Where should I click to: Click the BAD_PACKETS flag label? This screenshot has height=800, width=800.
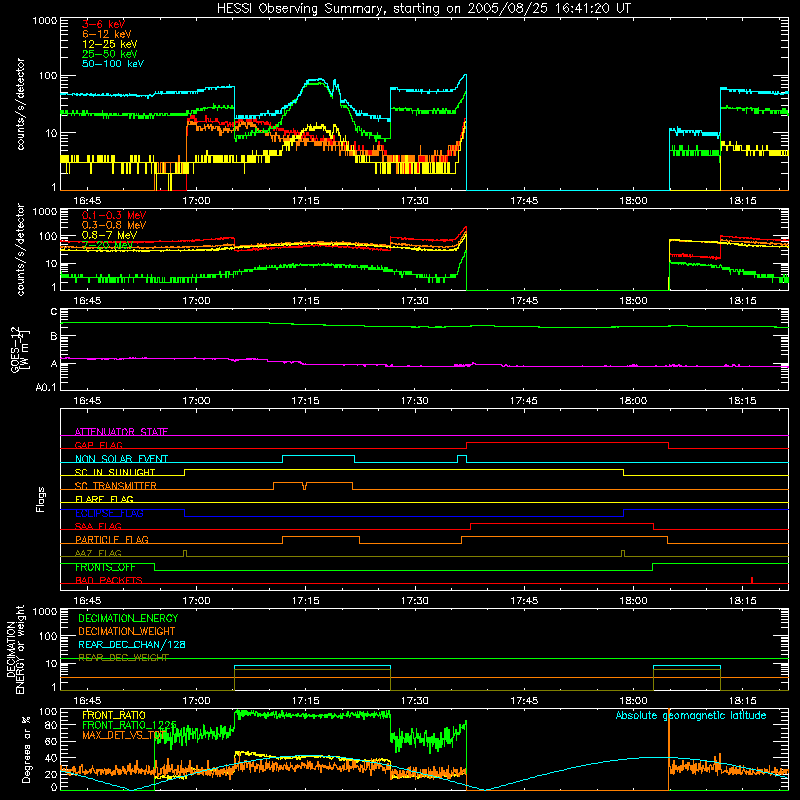pyautogui.click(x=109, y=580)
